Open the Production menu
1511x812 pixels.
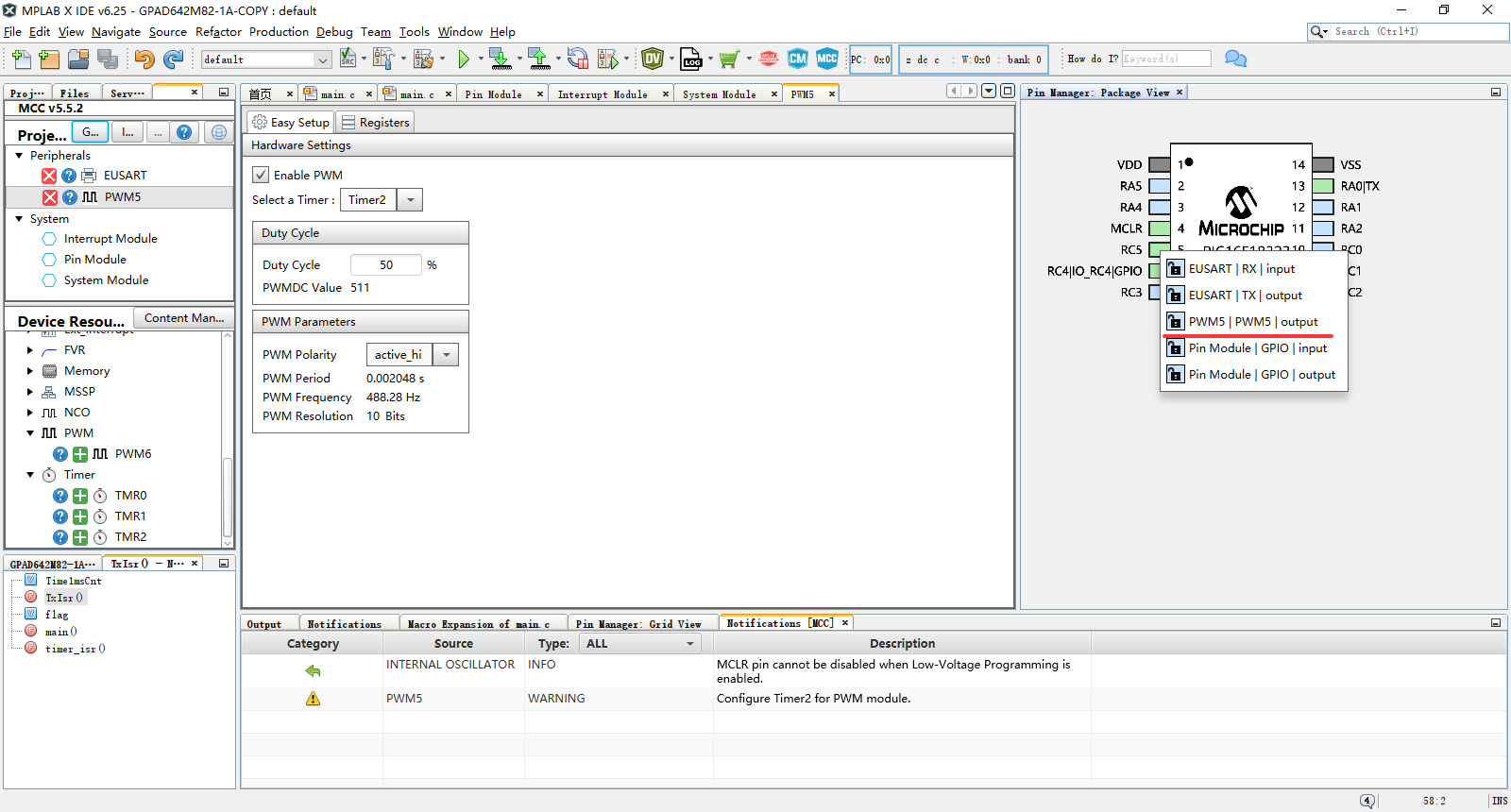pos(279,31)
